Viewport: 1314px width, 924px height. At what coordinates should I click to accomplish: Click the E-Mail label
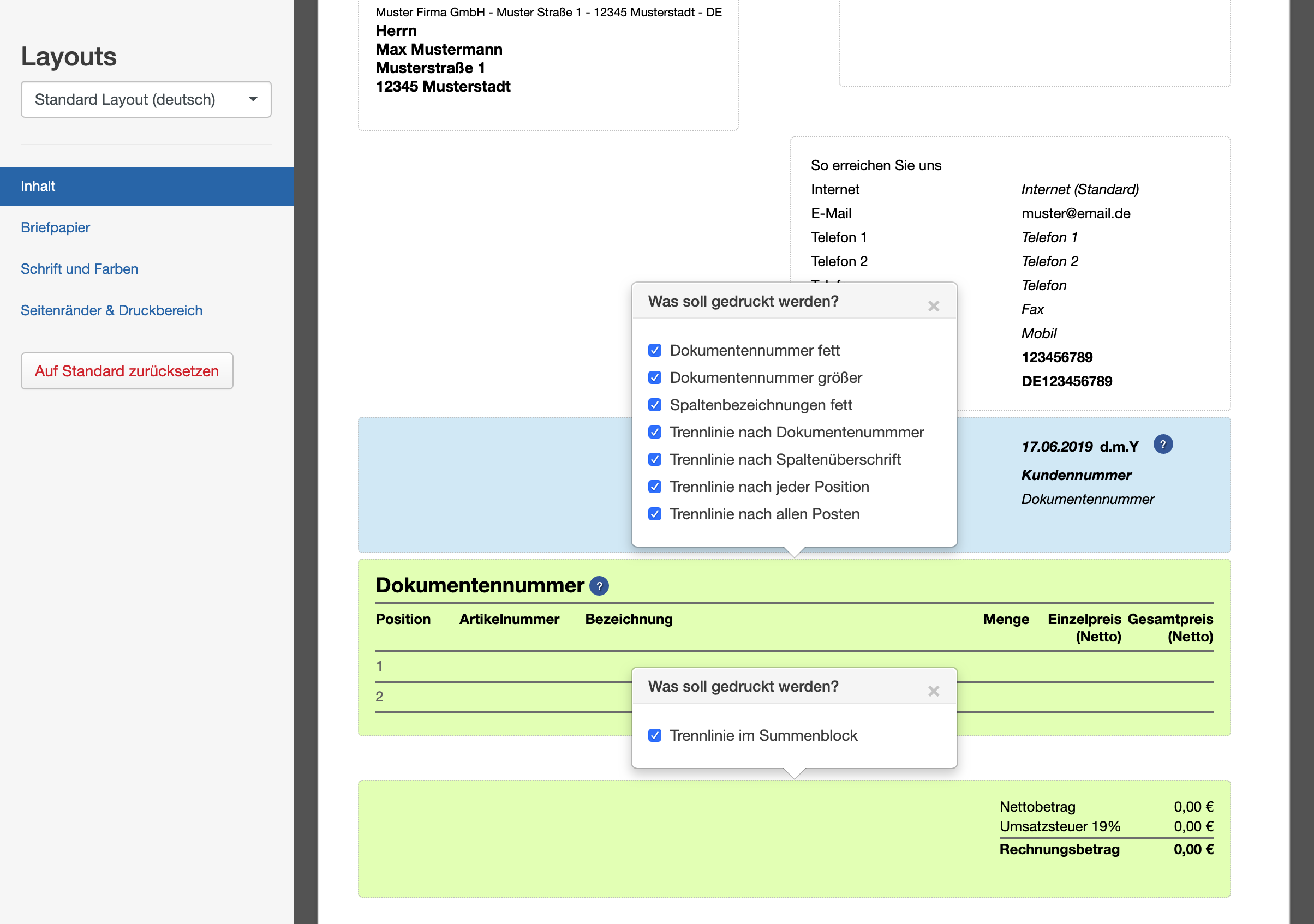pyautogui.click(x=831, y=213)
